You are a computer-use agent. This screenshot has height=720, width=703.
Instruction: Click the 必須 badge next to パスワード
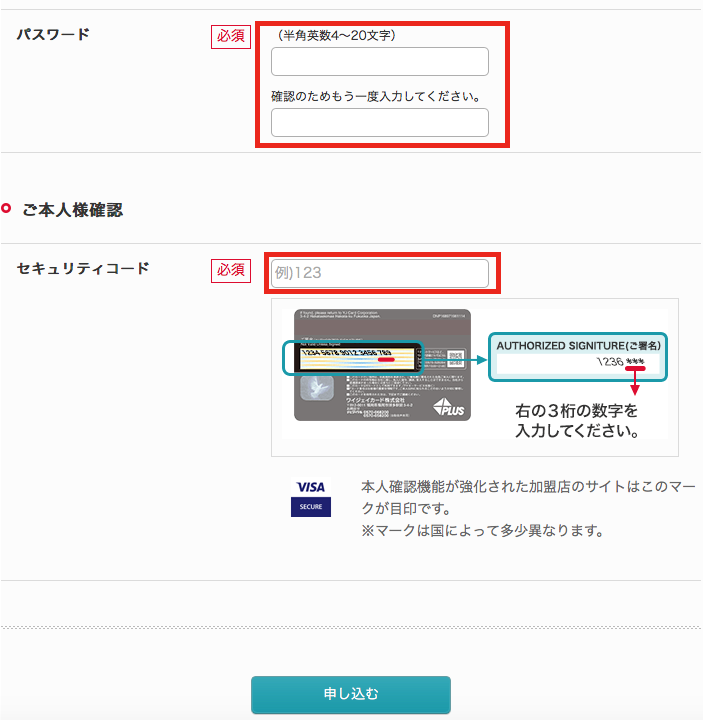coord(231,36)
